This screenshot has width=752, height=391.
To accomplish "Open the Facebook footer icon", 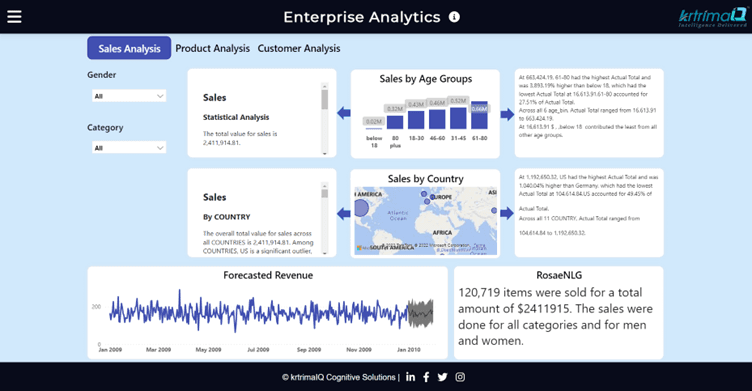I will pyautogui.click(x=426, y=377).
